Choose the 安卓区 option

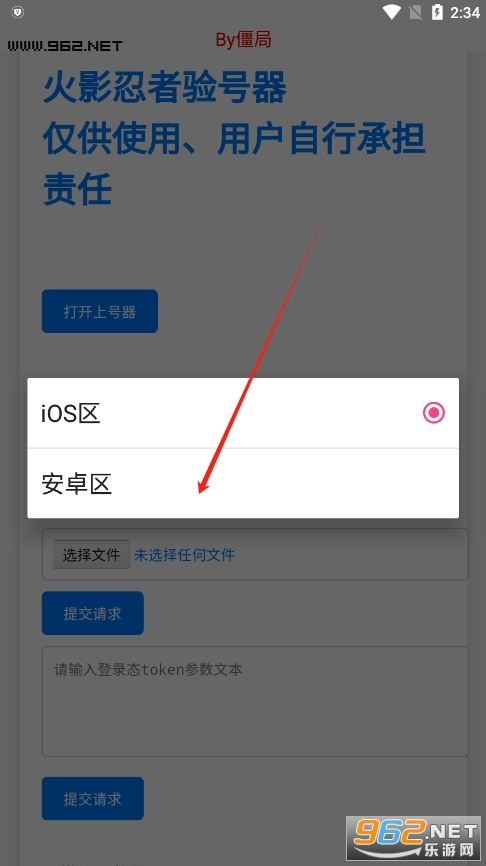(x=243, y=483)
